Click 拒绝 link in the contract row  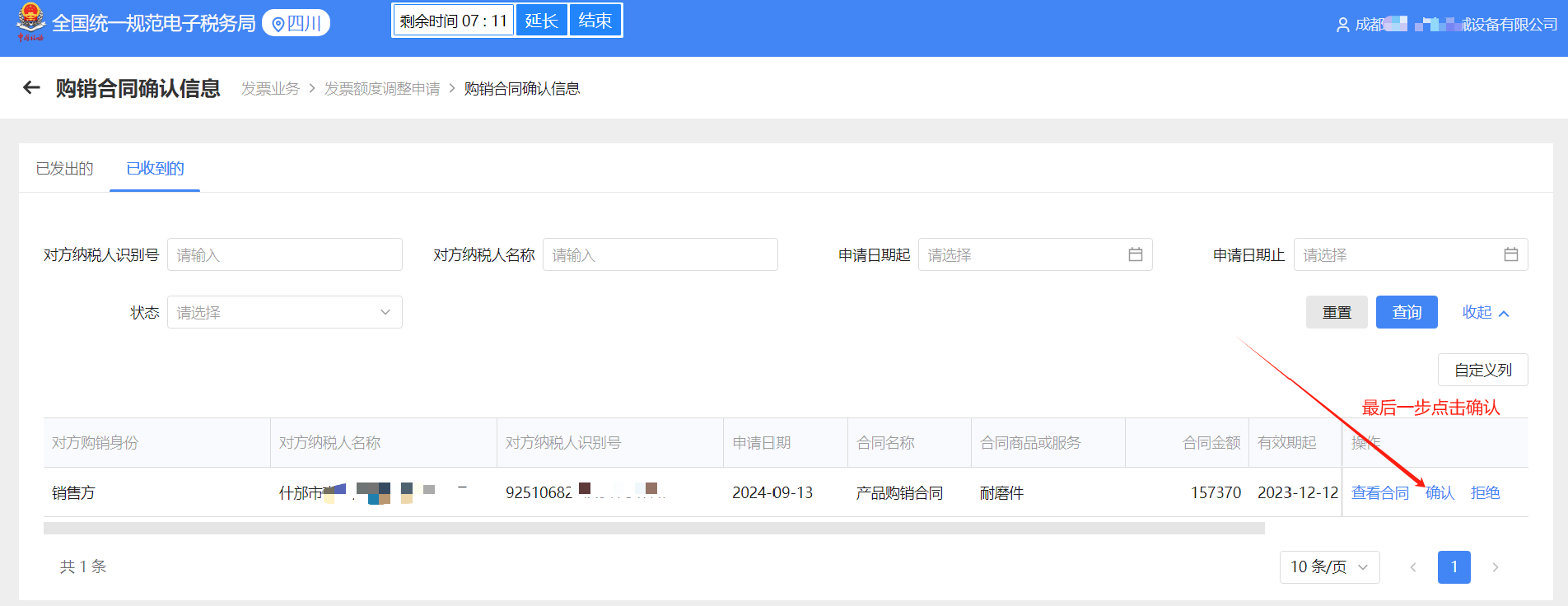coord(1485,492)
